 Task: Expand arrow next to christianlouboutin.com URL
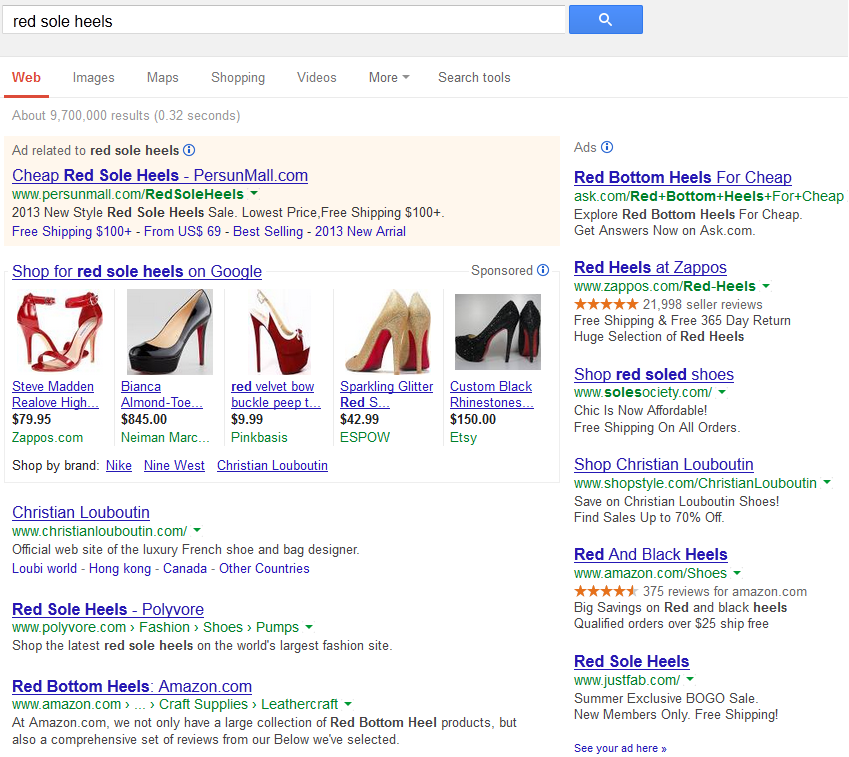(x=197, y=530)
